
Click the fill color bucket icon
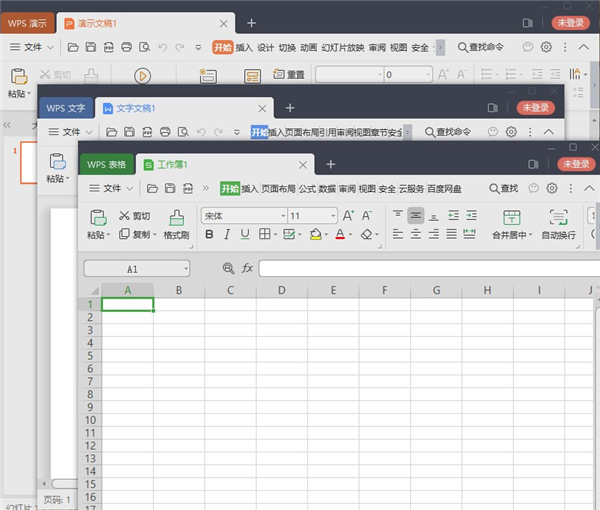coord(316,234)
